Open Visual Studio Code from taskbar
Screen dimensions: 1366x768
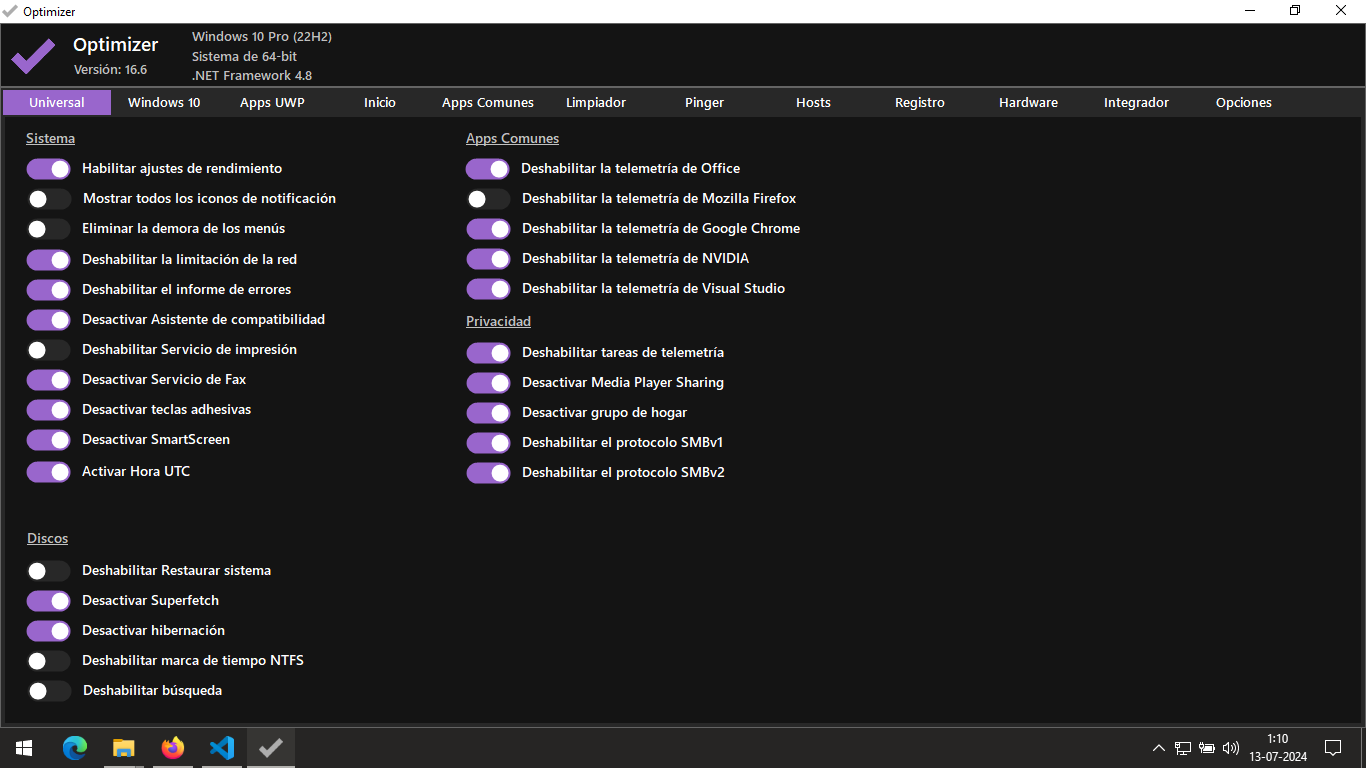tap(222, 747)
